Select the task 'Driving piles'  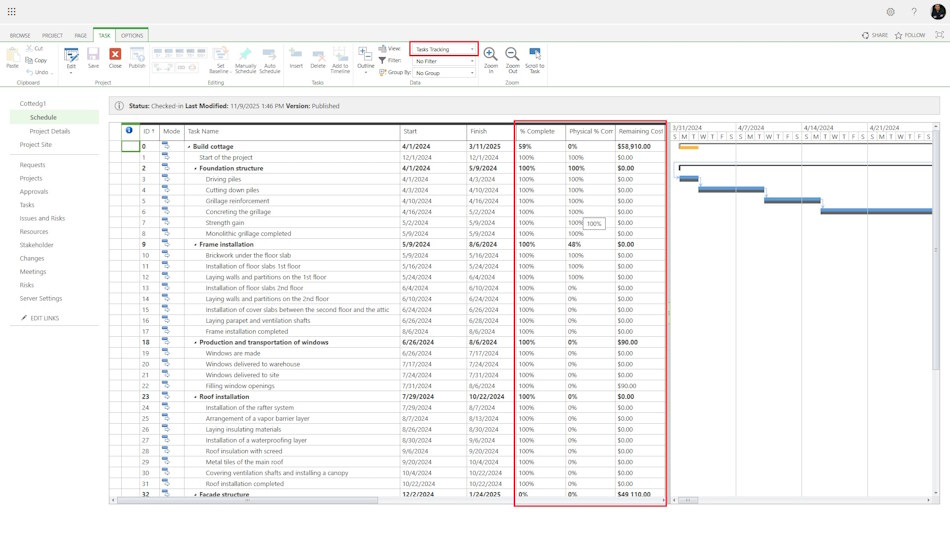point(223,179)
